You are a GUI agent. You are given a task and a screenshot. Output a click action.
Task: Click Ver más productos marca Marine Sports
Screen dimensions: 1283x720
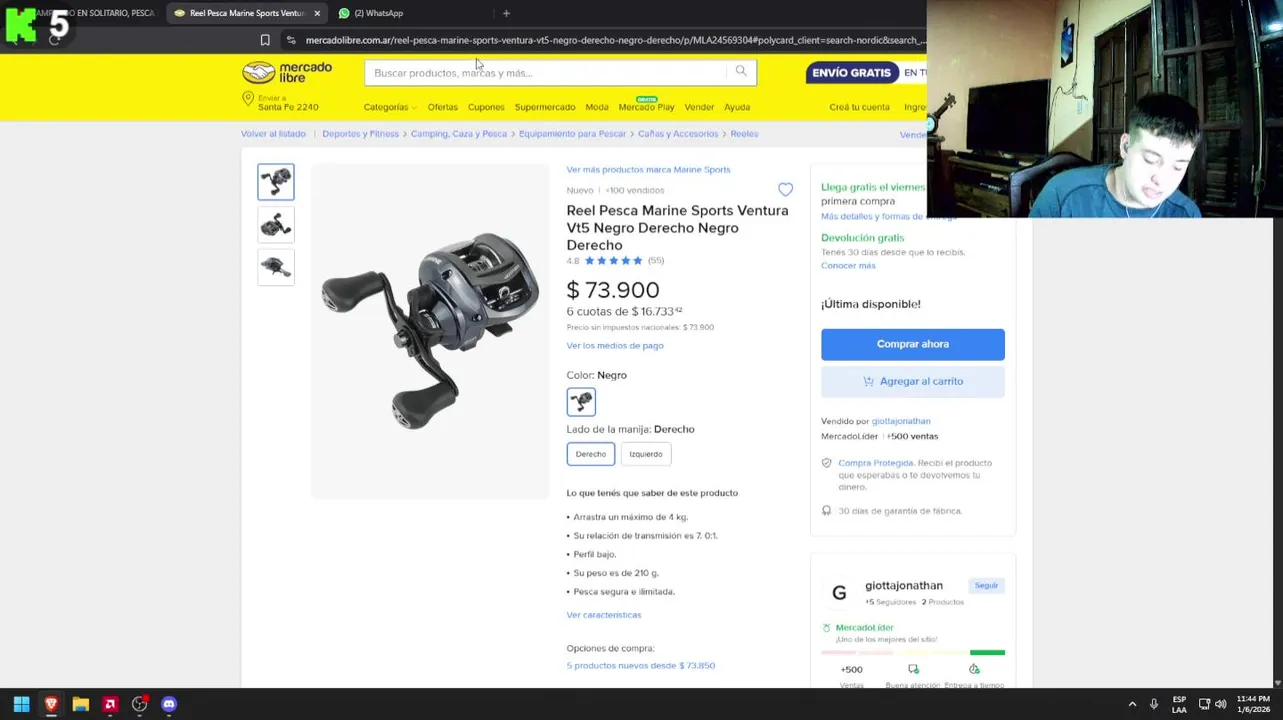click(648, 169)
